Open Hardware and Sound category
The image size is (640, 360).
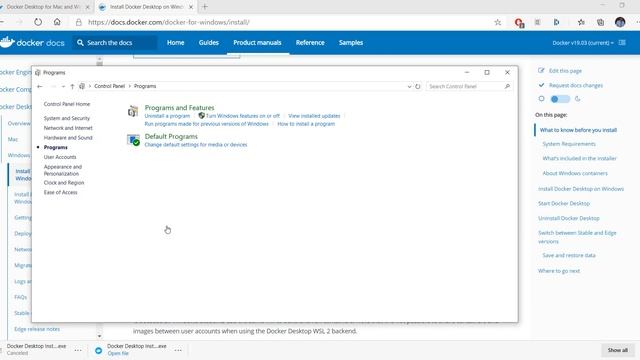[68, 138]
